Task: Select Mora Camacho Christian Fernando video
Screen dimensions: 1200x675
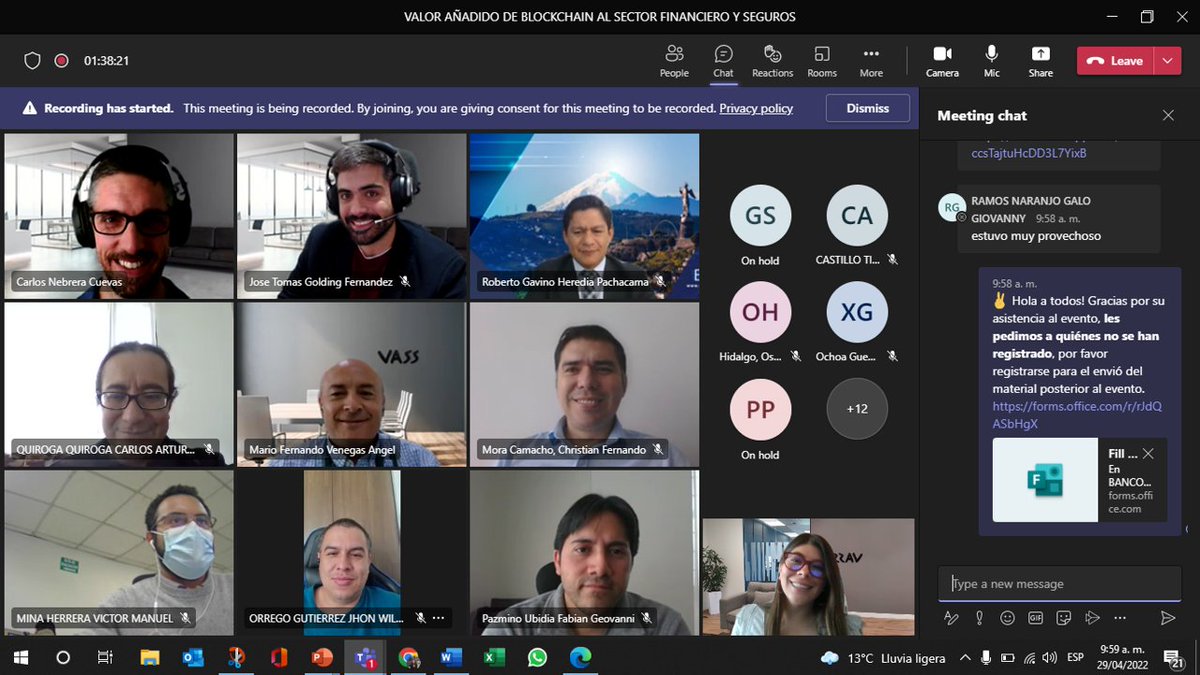Action: 584,384
